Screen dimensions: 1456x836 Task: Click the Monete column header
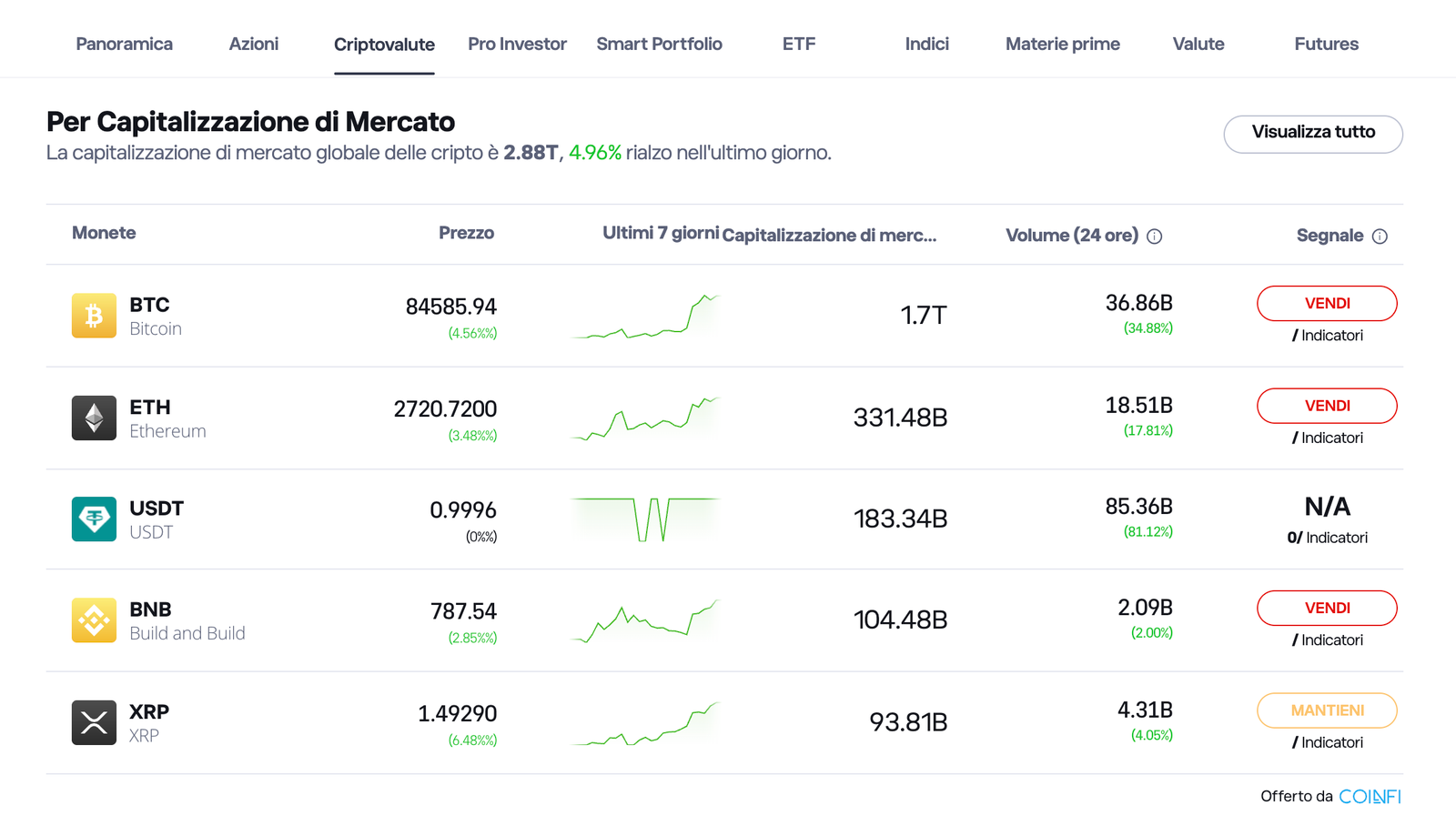point(104,233)
